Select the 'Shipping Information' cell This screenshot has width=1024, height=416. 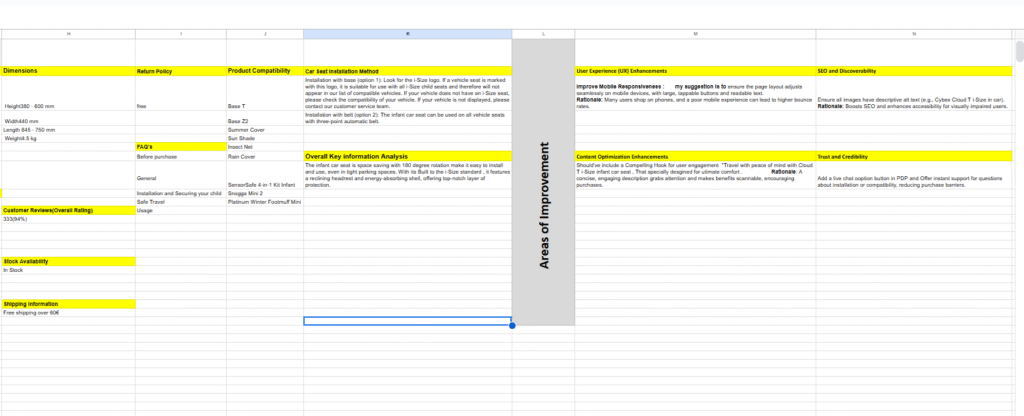pos(68,304)
